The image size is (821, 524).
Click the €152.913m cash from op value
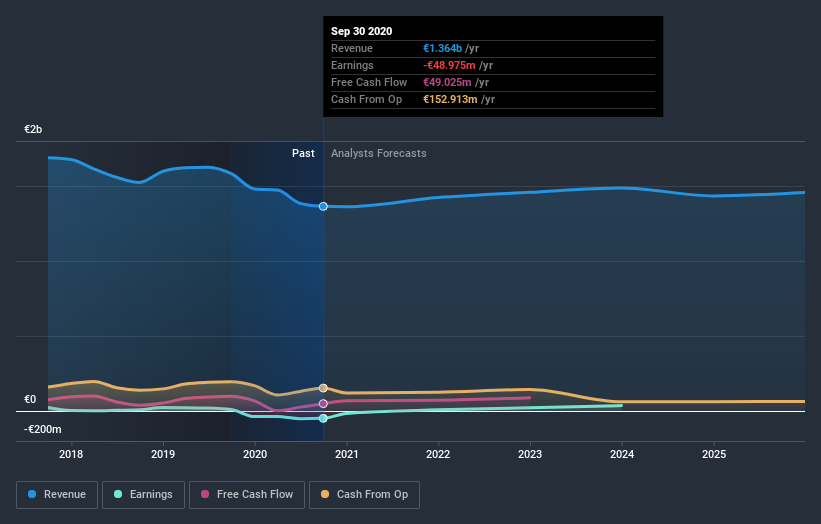(x=450, y=99)
